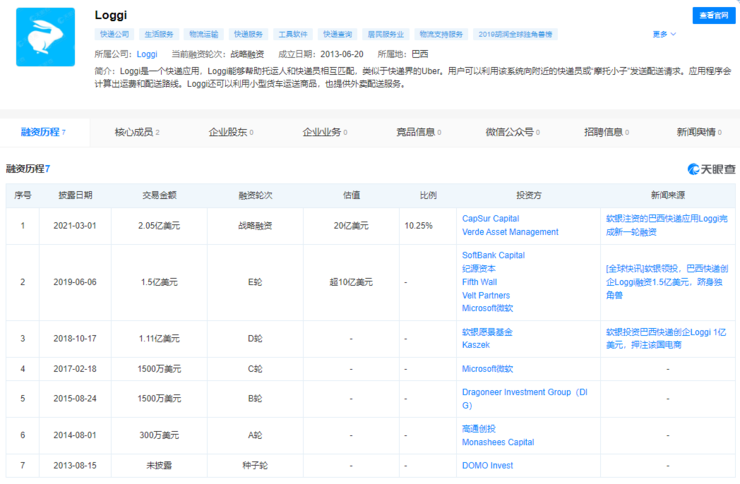740x484 pixels.
Task: Open the Velt Partners investor link
Action: pyautogui.click(x=486, y=295)
